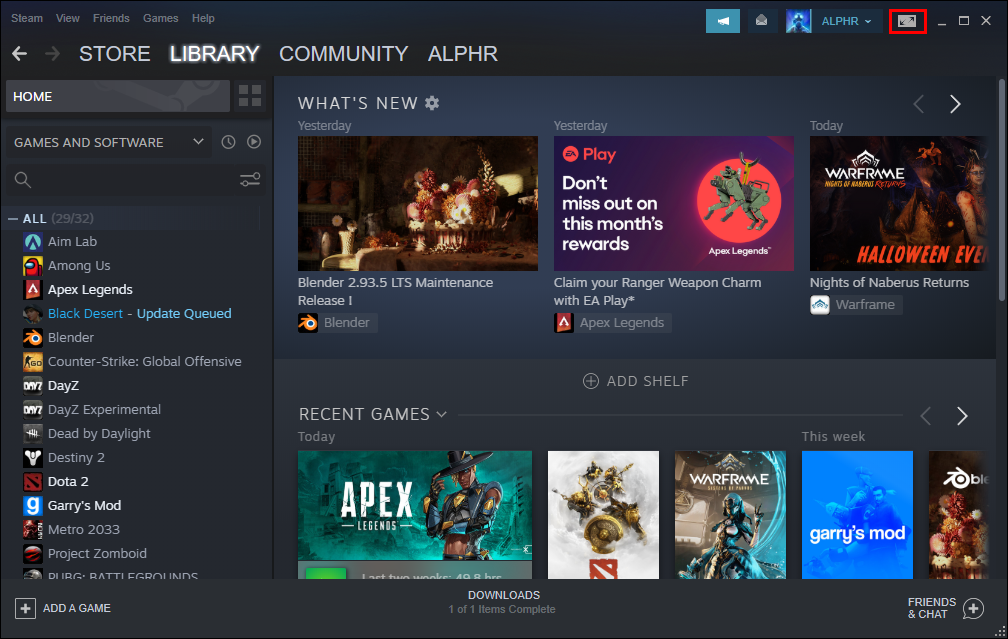This screenshot has height=639, width=1008.
Task: Open the inbox envelope icon
Action: click(761, 21)
